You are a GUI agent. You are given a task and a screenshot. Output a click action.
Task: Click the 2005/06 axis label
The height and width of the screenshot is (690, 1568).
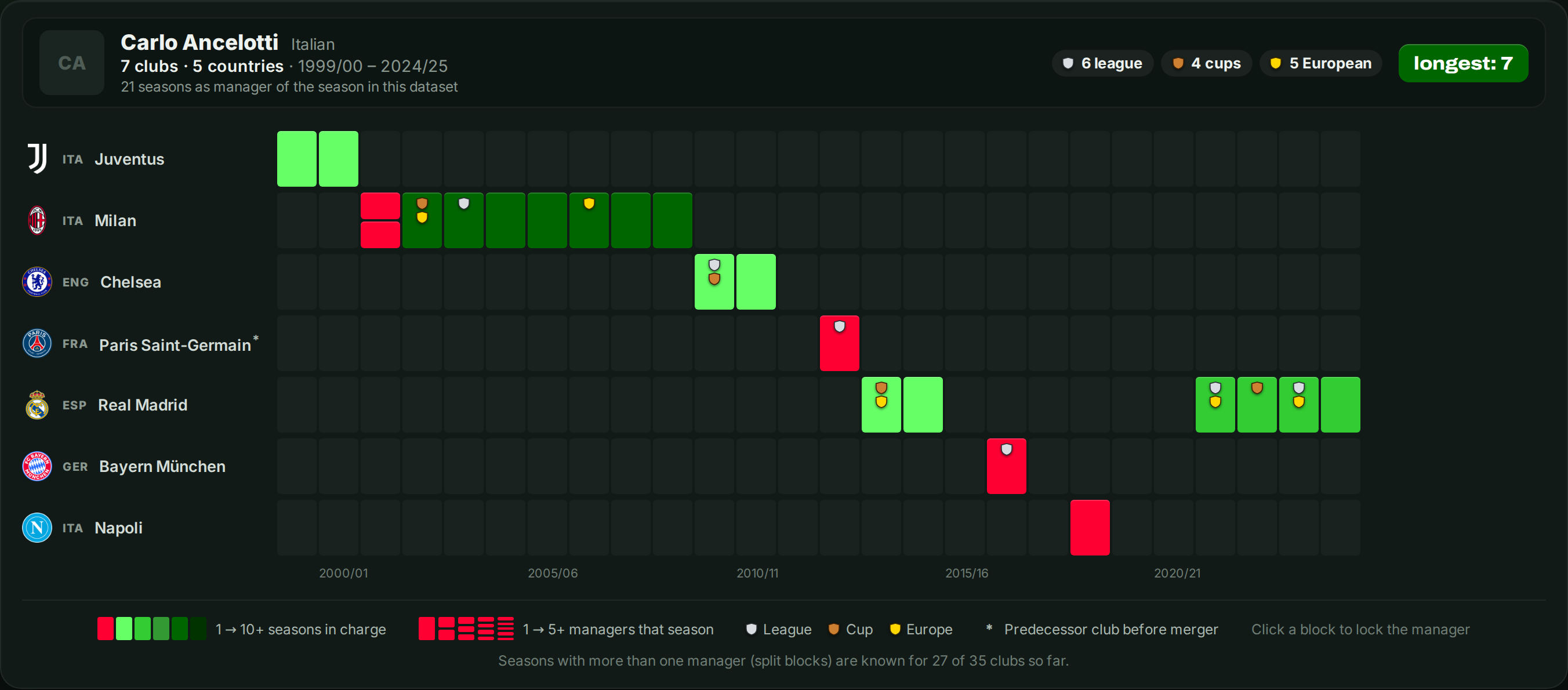click(x=553, y=573)
